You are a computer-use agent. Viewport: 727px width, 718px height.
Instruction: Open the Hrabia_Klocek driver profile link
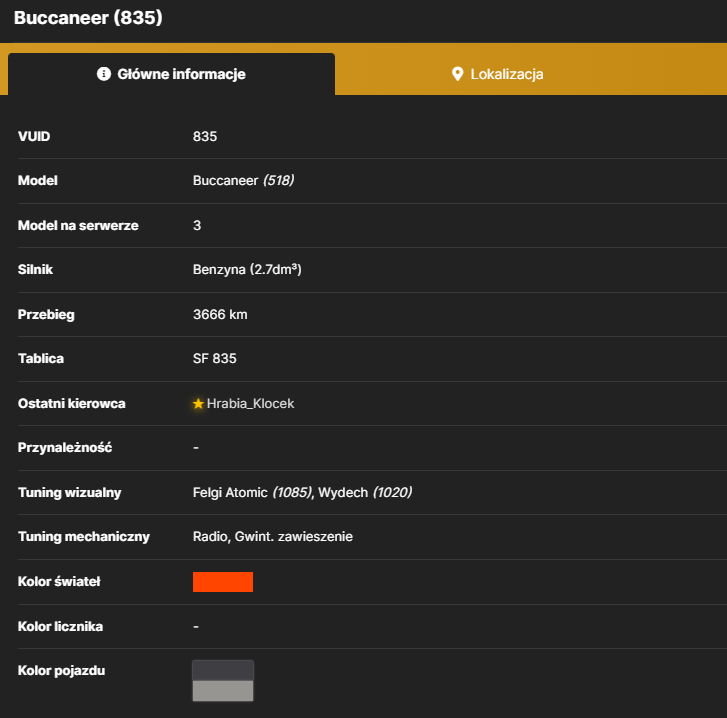(x=250, y=404)
